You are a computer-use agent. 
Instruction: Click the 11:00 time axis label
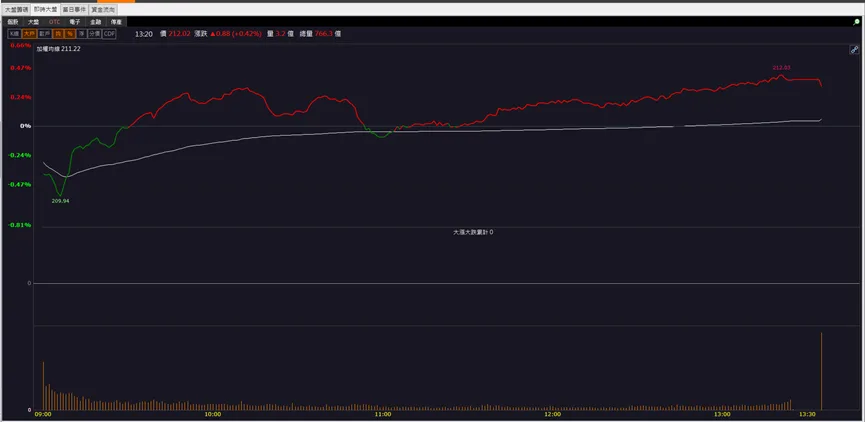383,414
